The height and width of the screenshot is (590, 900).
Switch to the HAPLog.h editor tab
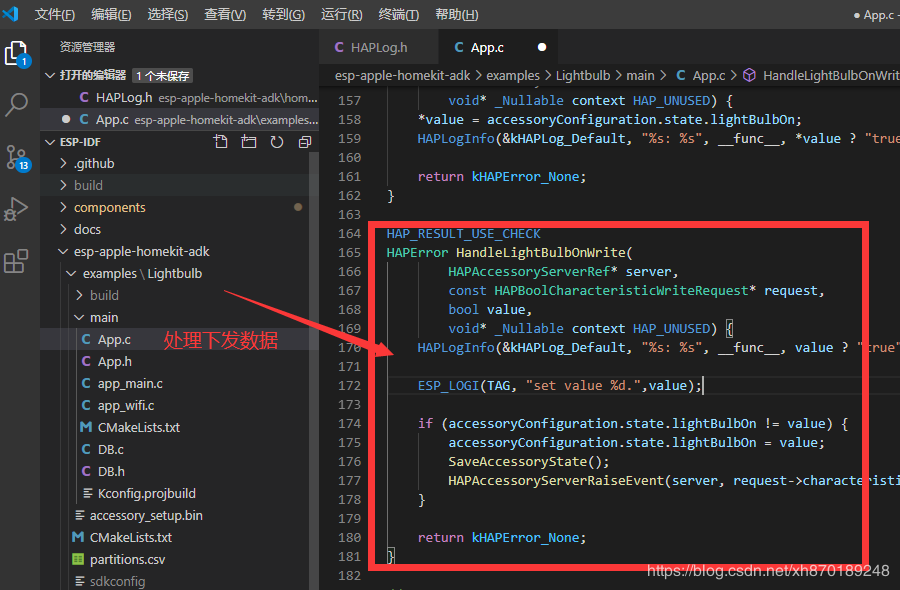(x=378, y=47)
